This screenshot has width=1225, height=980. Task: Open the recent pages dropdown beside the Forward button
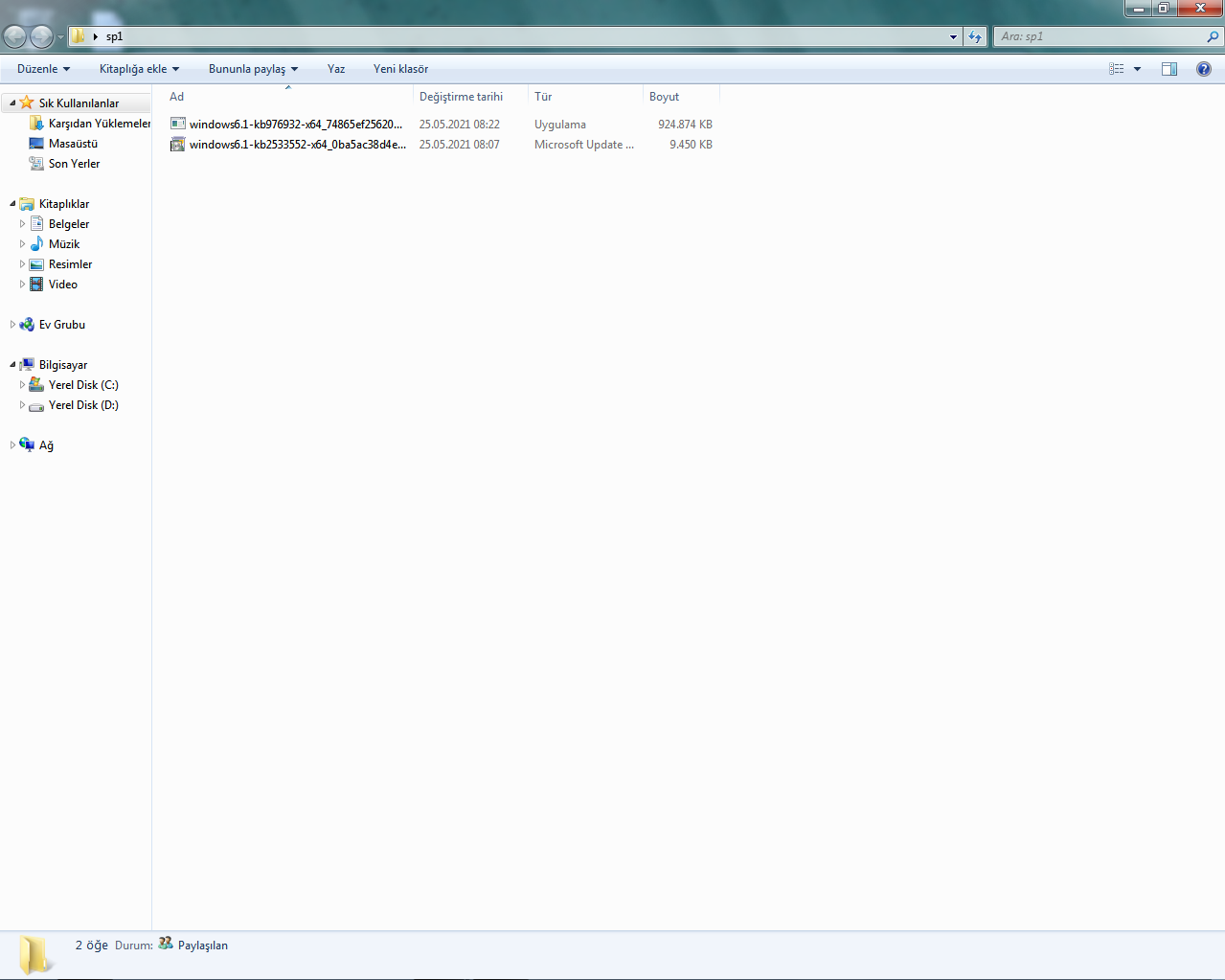click(60, 37)
